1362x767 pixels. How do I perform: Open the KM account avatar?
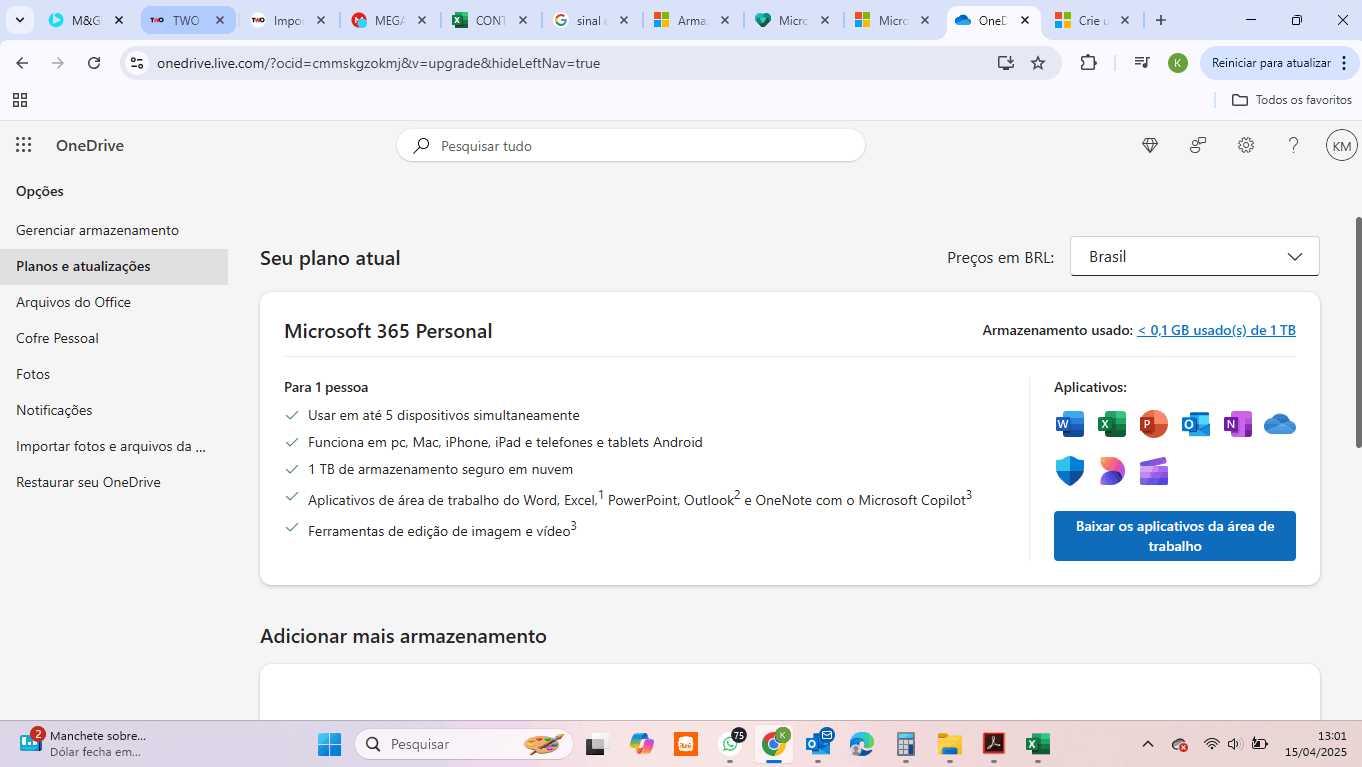(x=1342, y=146)
